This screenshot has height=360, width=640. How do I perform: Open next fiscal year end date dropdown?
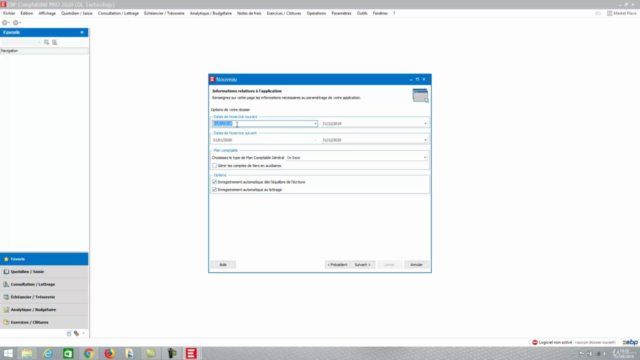pyautogui.click(x=425, y=140)
